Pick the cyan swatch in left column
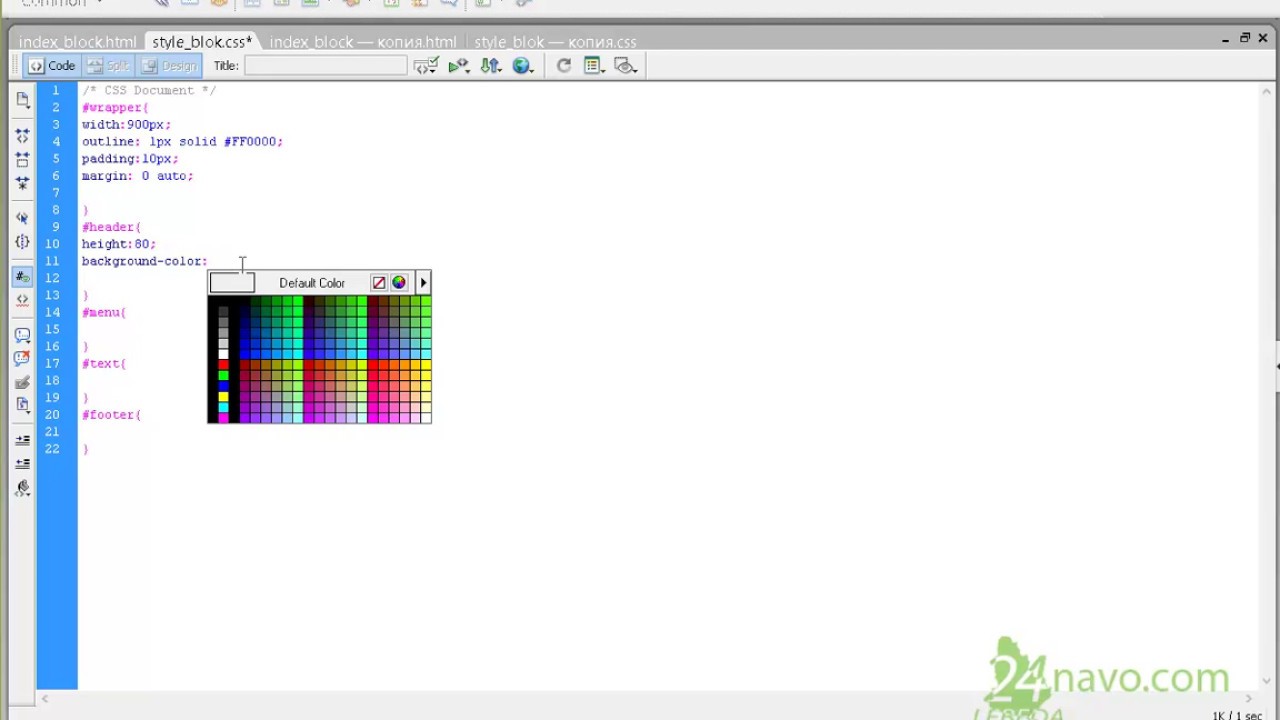The height and width of the screenshot is (720, 1280). (223, 408)
